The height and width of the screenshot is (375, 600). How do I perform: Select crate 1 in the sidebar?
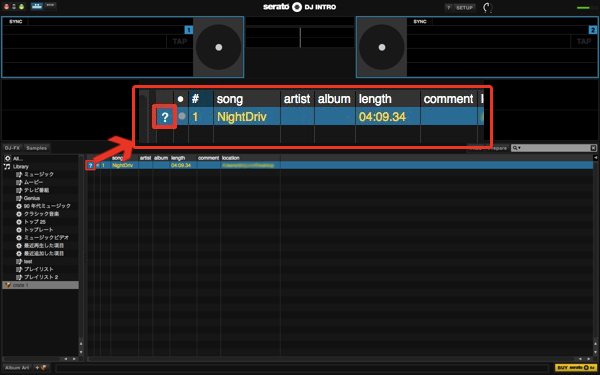point(40,285)
